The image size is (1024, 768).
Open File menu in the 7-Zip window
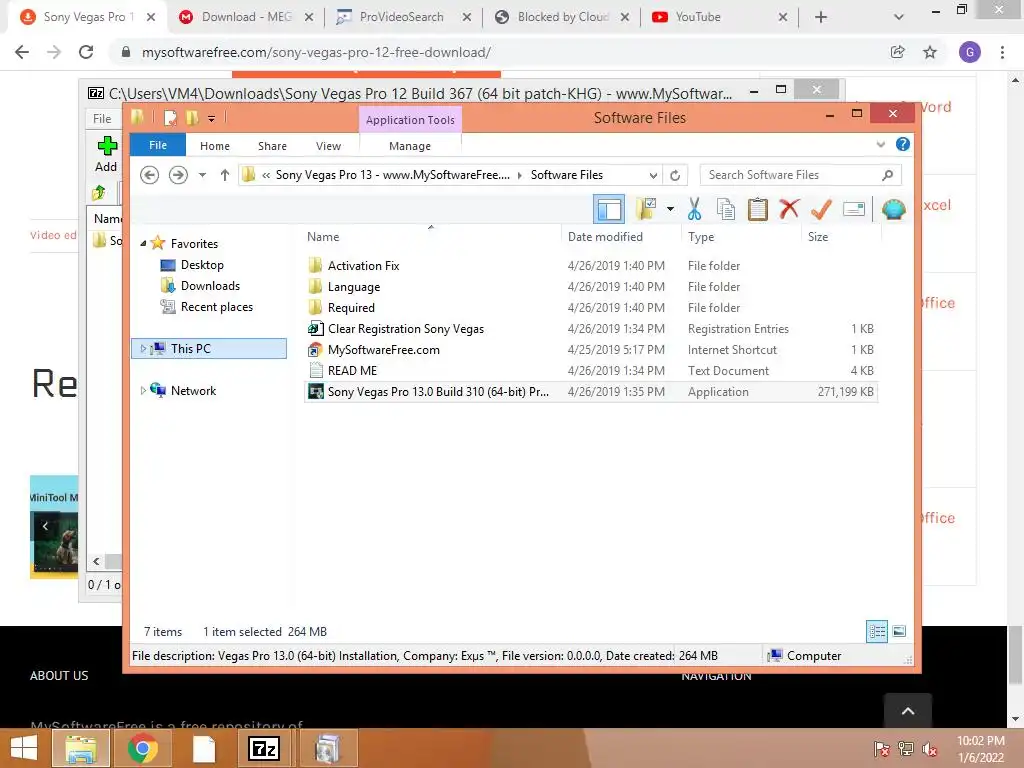pos(102,118)
